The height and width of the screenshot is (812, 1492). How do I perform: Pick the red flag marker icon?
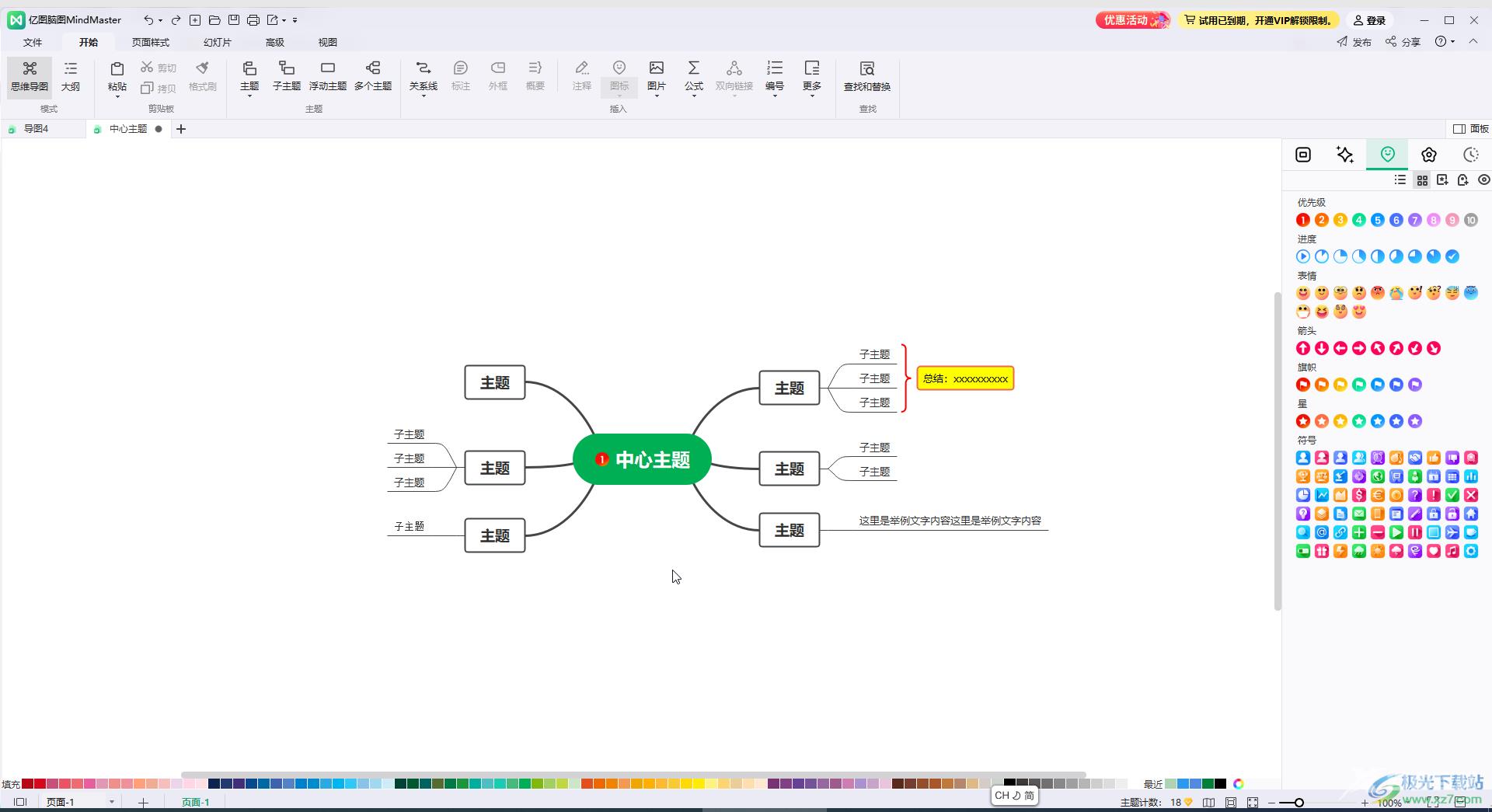tap(1303, 385)
